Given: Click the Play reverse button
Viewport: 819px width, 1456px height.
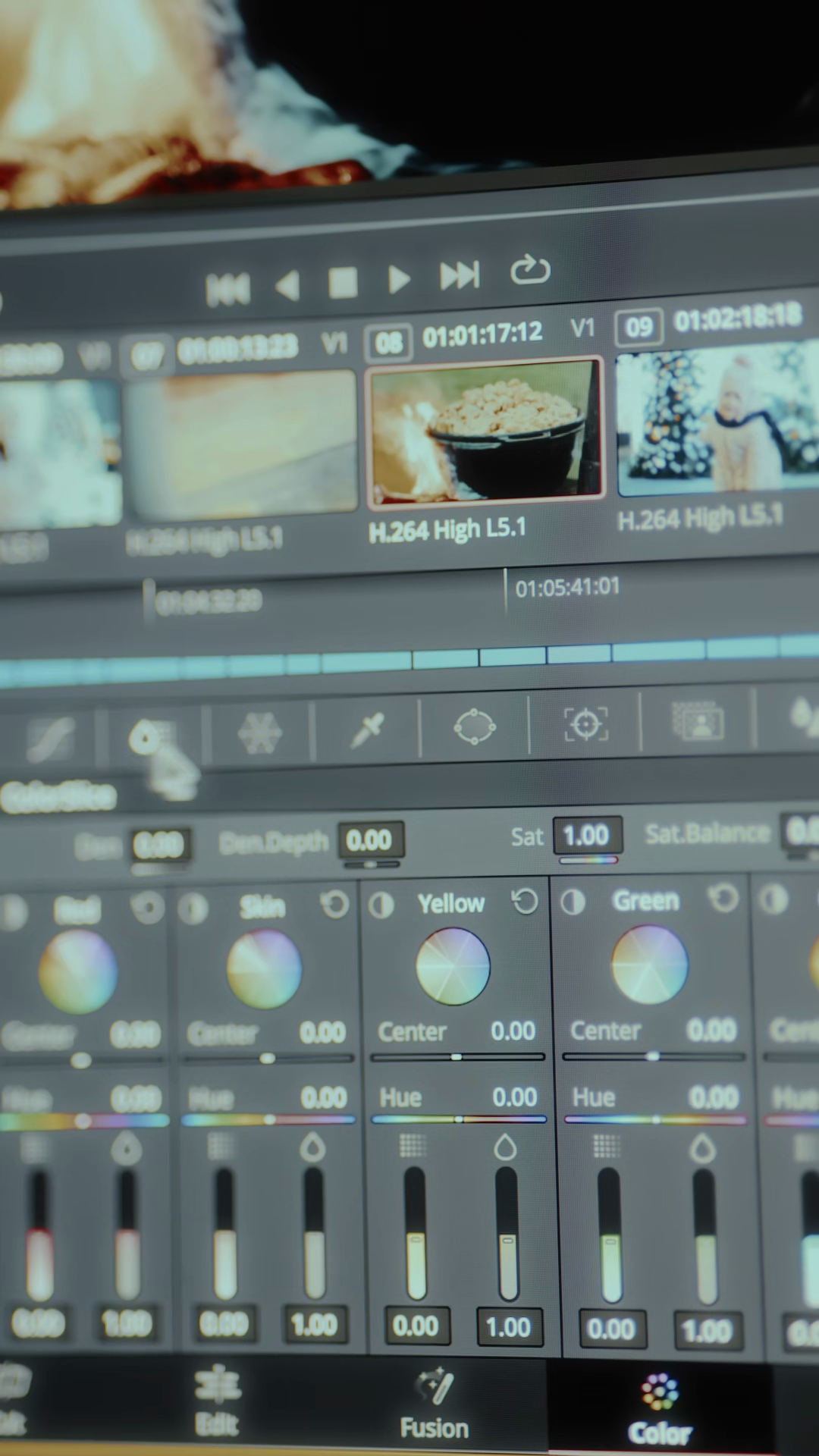Looking at the screenshot, I should 287,286.
